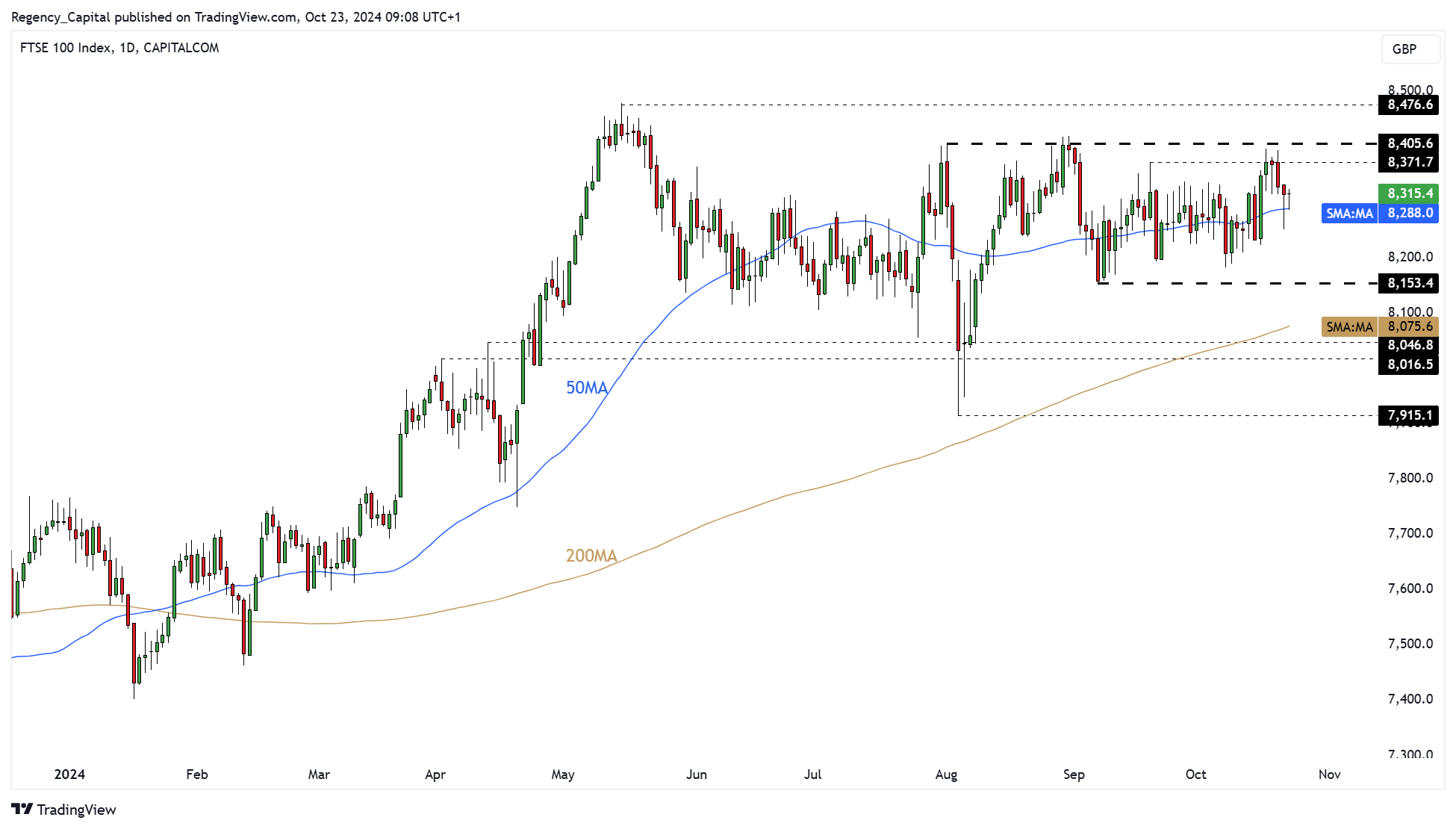Click the 8,371.7 price level label
This screenshot has width=1456, height=829.
pyautogui.click(x=1408, y=162)
